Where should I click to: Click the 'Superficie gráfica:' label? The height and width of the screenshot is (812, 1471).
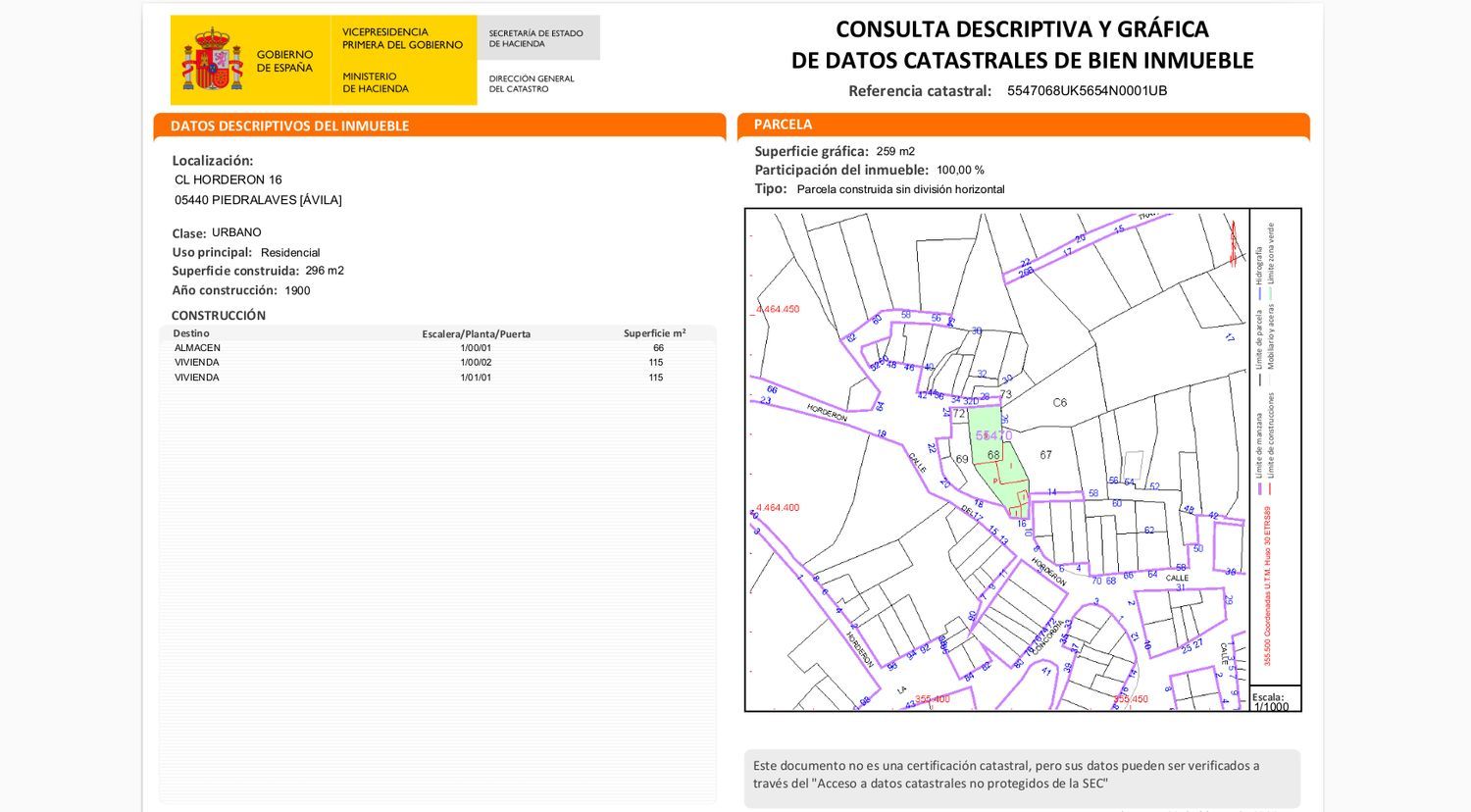812,151
